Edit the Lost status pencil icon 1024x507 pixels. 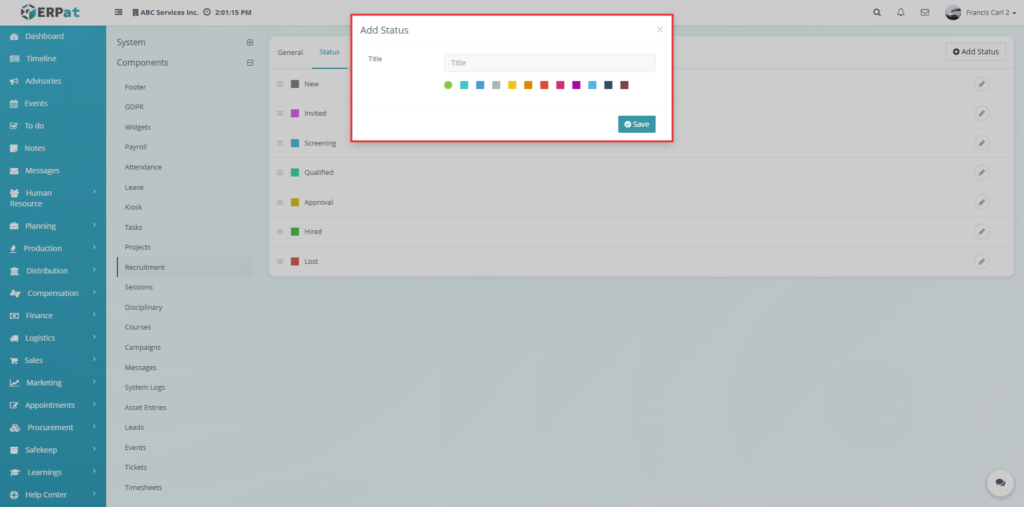[981, 261]
